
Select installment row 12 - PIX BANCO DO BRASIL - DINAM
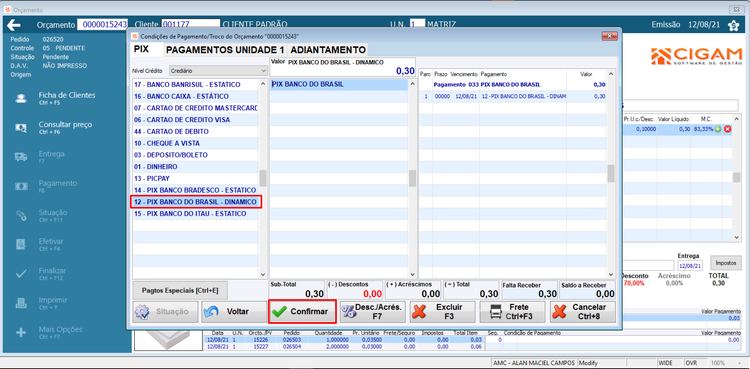(x=513, y=96)
